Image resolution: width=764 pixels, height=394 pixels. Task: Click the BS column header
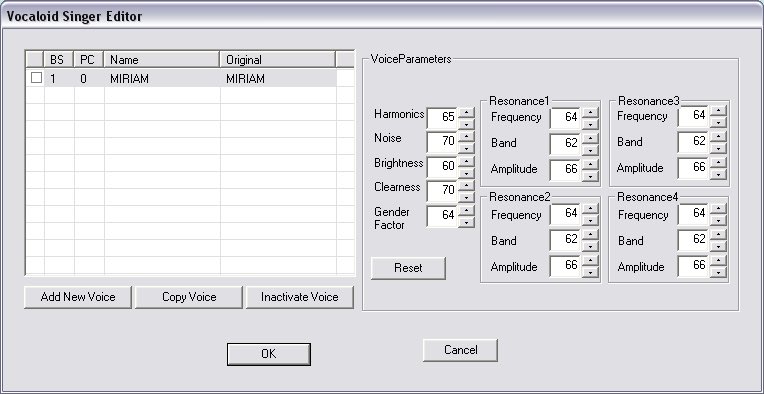(x=59, y=59)
